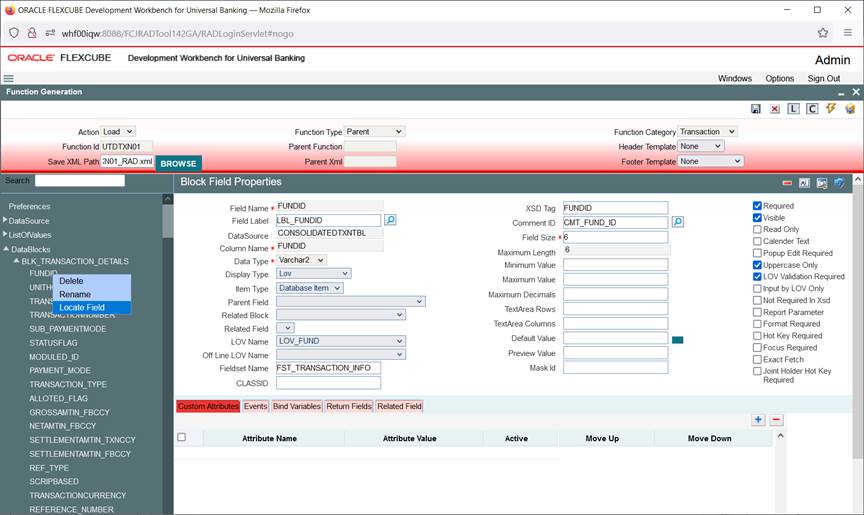
Task: Open the Function Type dropdown
Action: pyautogui.click(x=374, y=132)
